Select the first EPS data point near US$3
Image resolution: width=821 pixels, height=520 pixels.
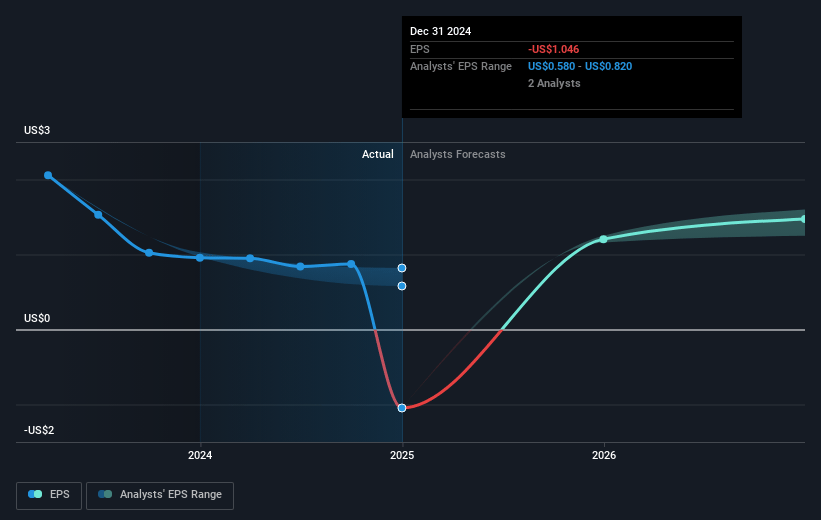point(48,175)
